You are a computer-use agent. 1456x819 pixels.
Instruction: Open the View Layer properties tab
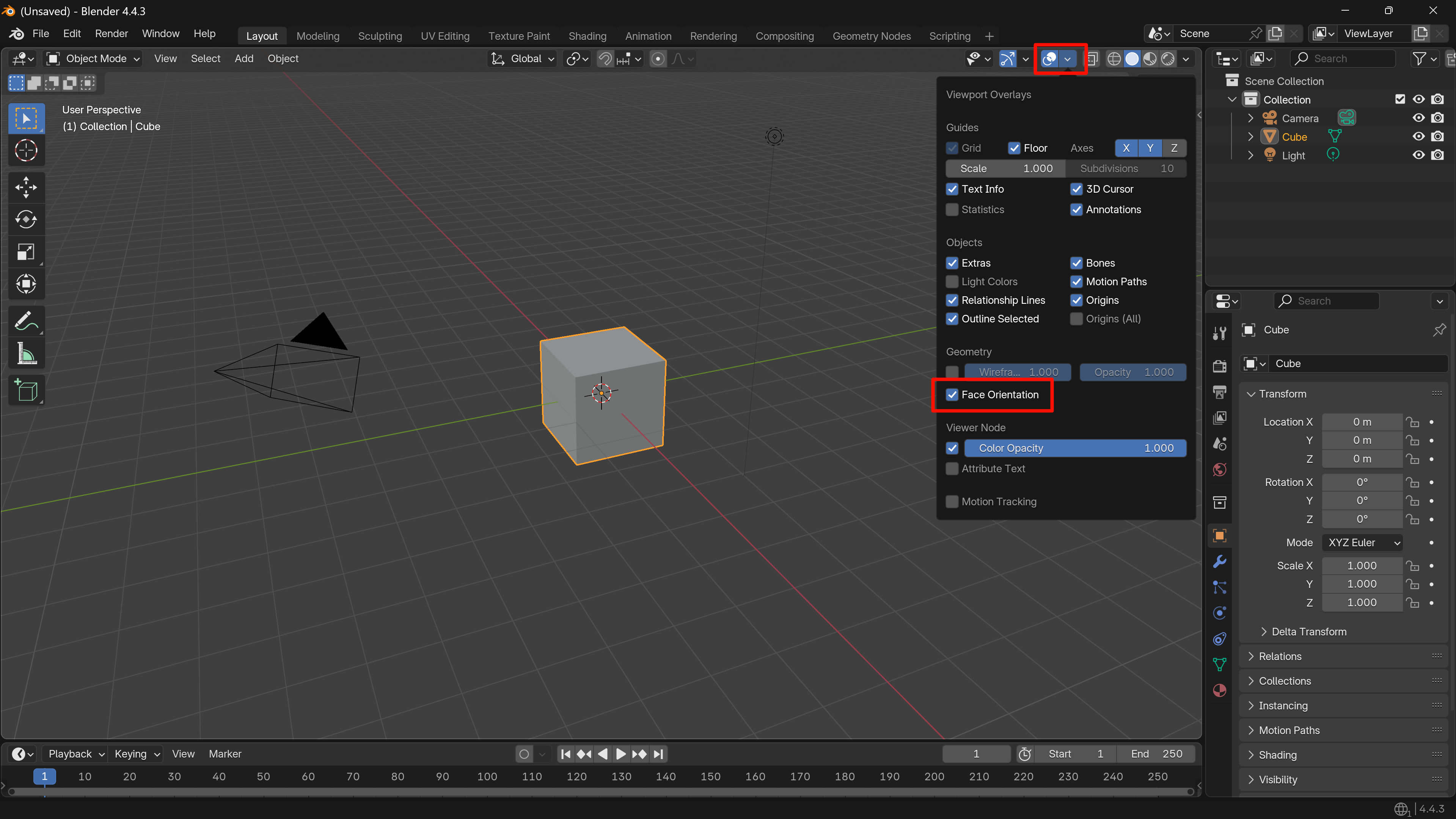[1219, 418]
